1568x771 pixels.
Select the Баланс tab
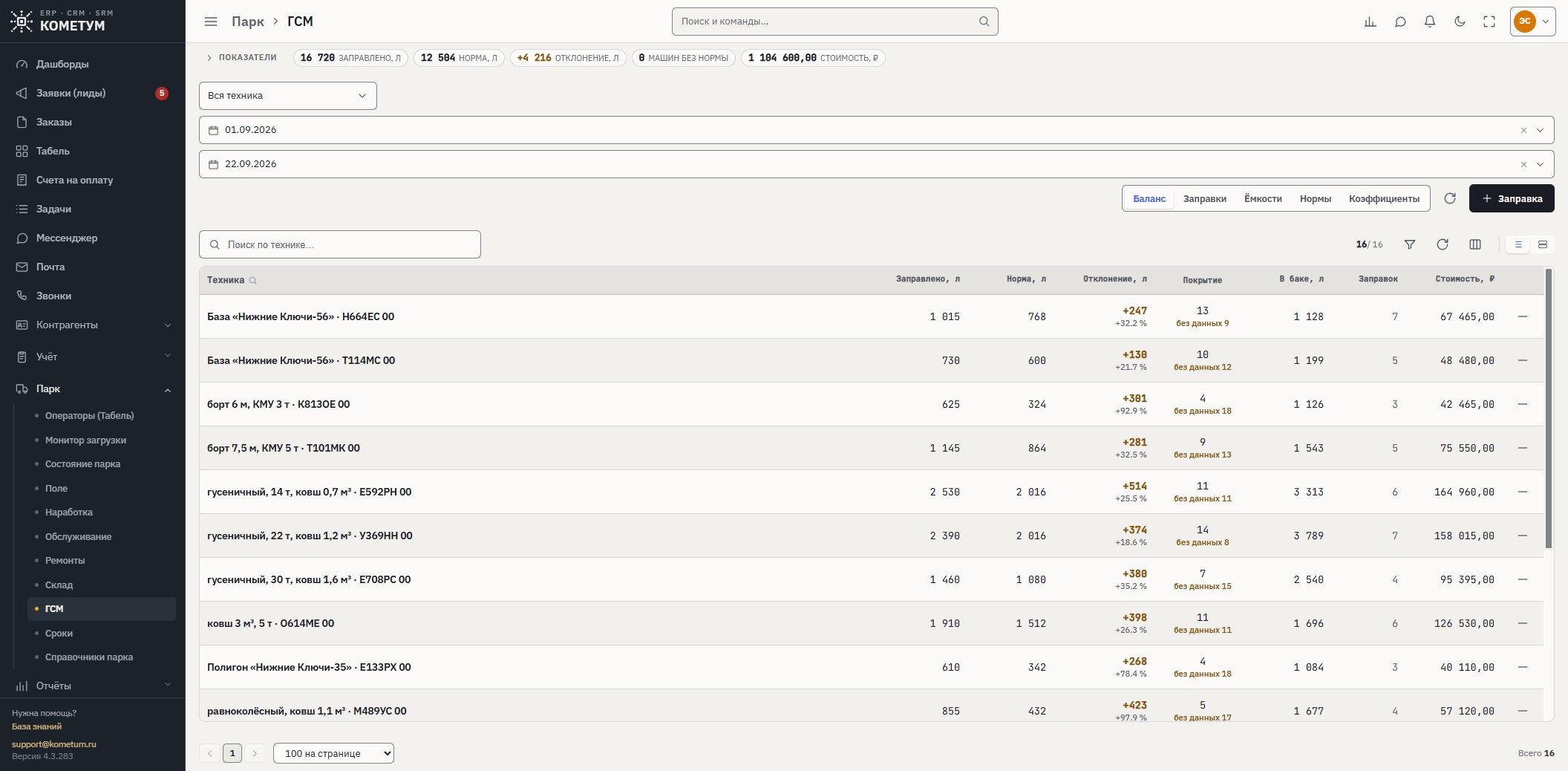click(x=1149, y=198)
